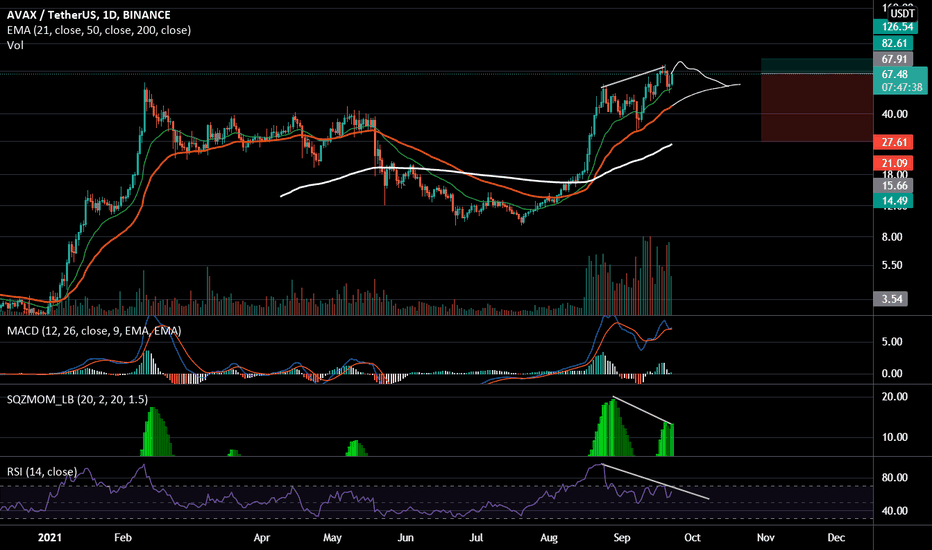Select the white trendline above the September price highs

click(633, 76)
